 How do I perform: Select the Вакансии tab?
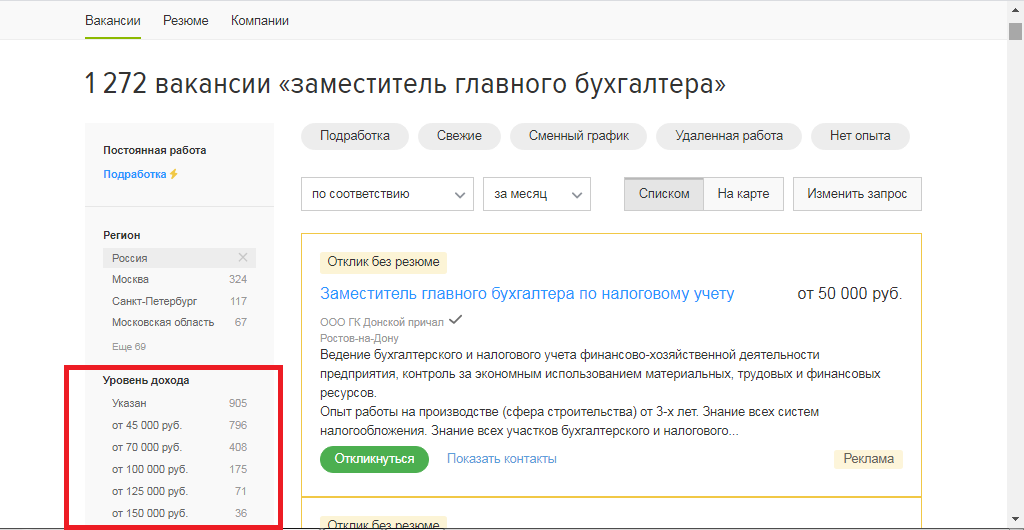coord(113,21)
